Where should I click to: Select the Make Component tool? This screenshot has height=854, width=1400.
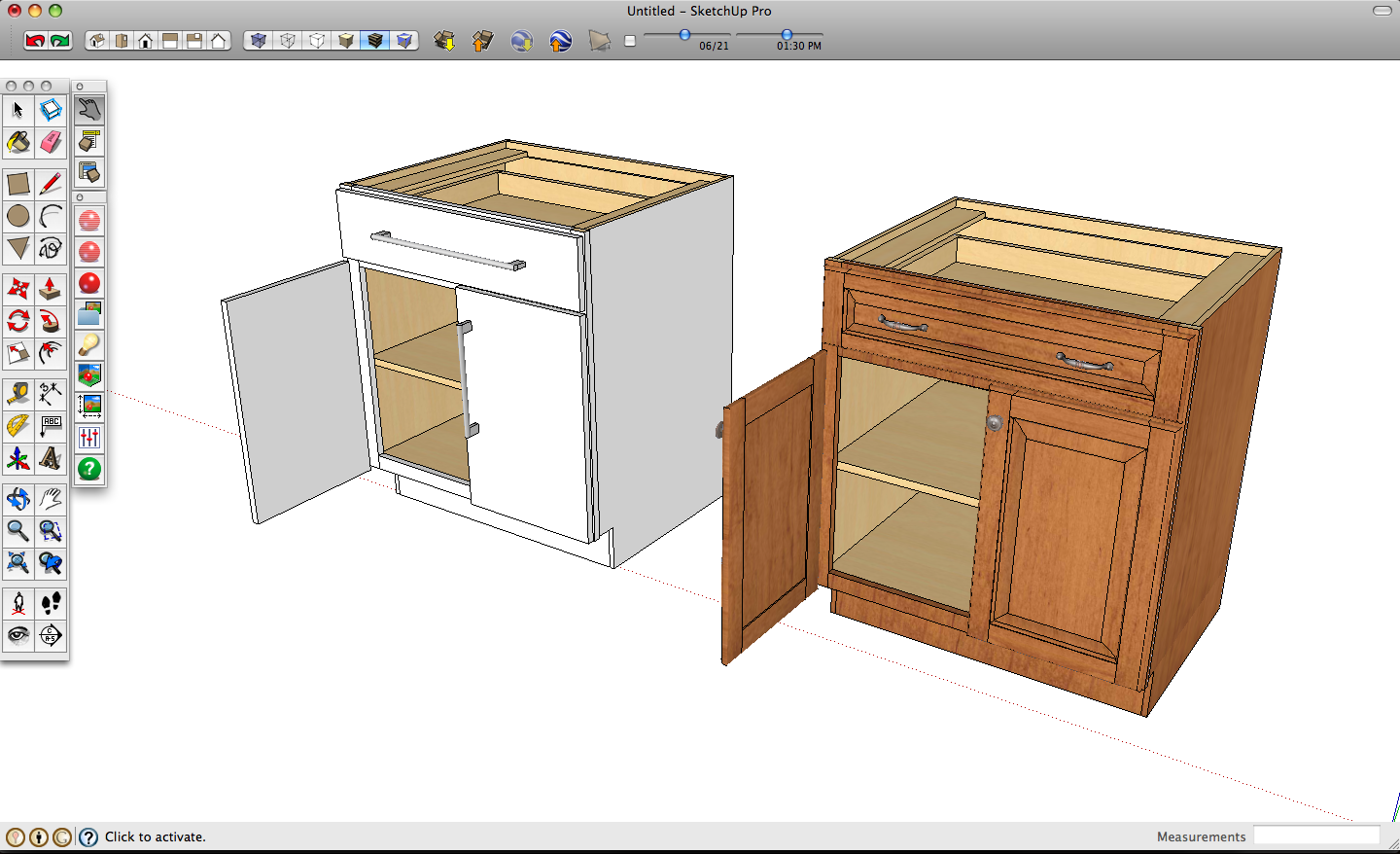pos(51,110)
